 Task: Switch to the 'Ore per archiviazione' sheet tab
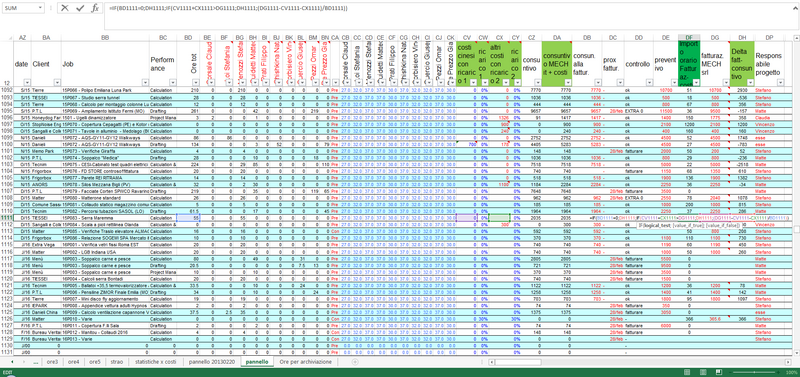[306, 362]
